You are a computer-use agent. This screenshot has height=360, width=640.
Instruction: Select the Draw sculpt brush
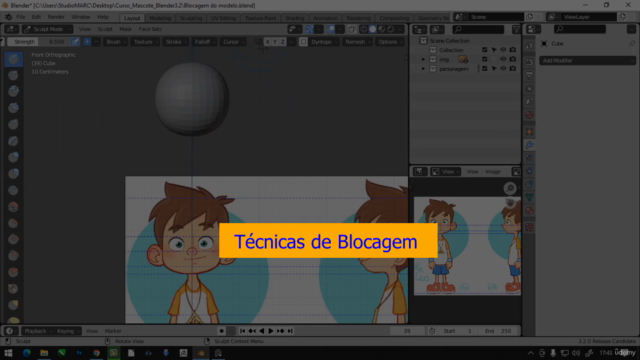pyautogui.click(x=13, y=59)
